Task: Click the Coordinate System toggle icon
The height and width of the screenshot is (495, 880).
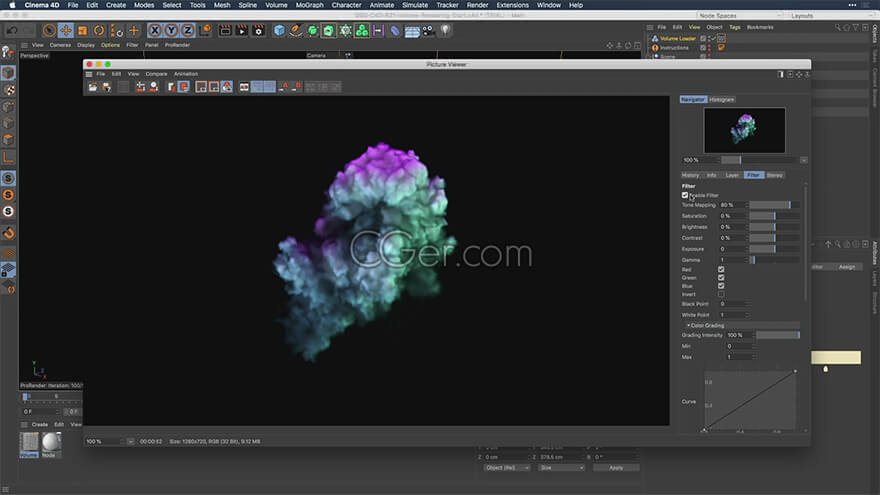Action: [206, 30]
